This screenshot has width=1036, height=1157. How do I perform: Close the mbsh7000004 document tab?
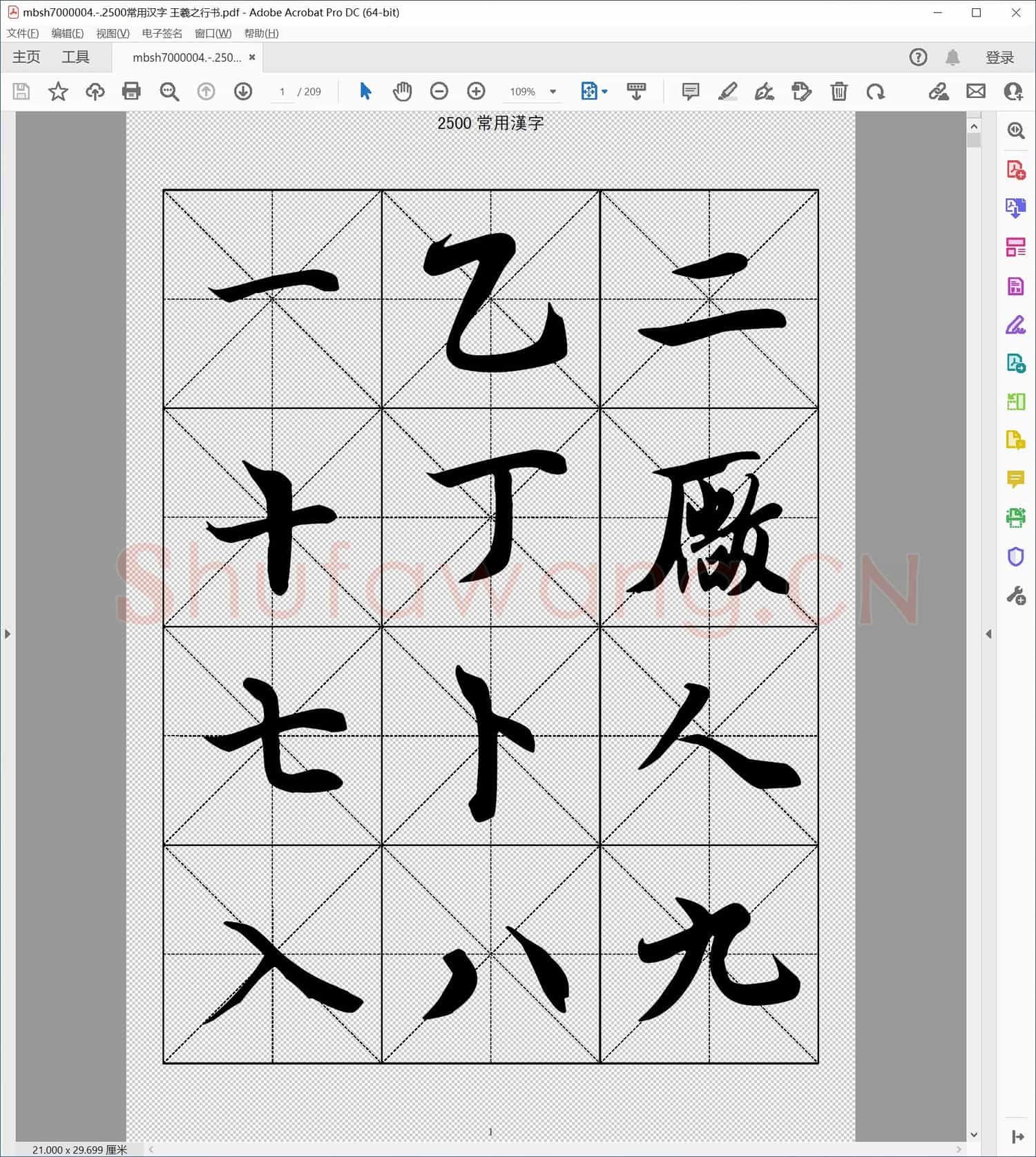(x=252, y=57)
